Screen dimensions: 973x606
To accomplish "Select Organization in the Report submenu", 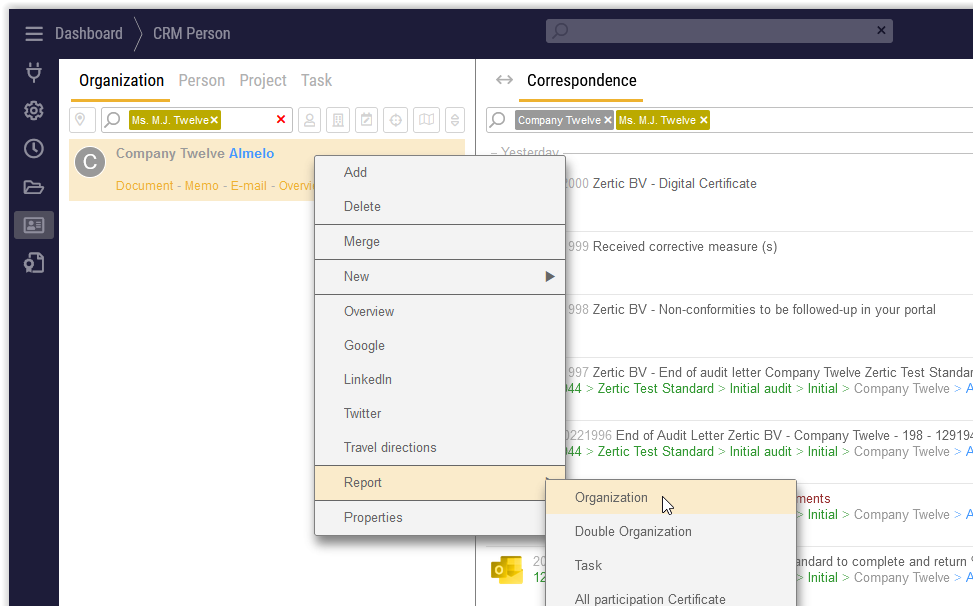I will click(611, 498).
